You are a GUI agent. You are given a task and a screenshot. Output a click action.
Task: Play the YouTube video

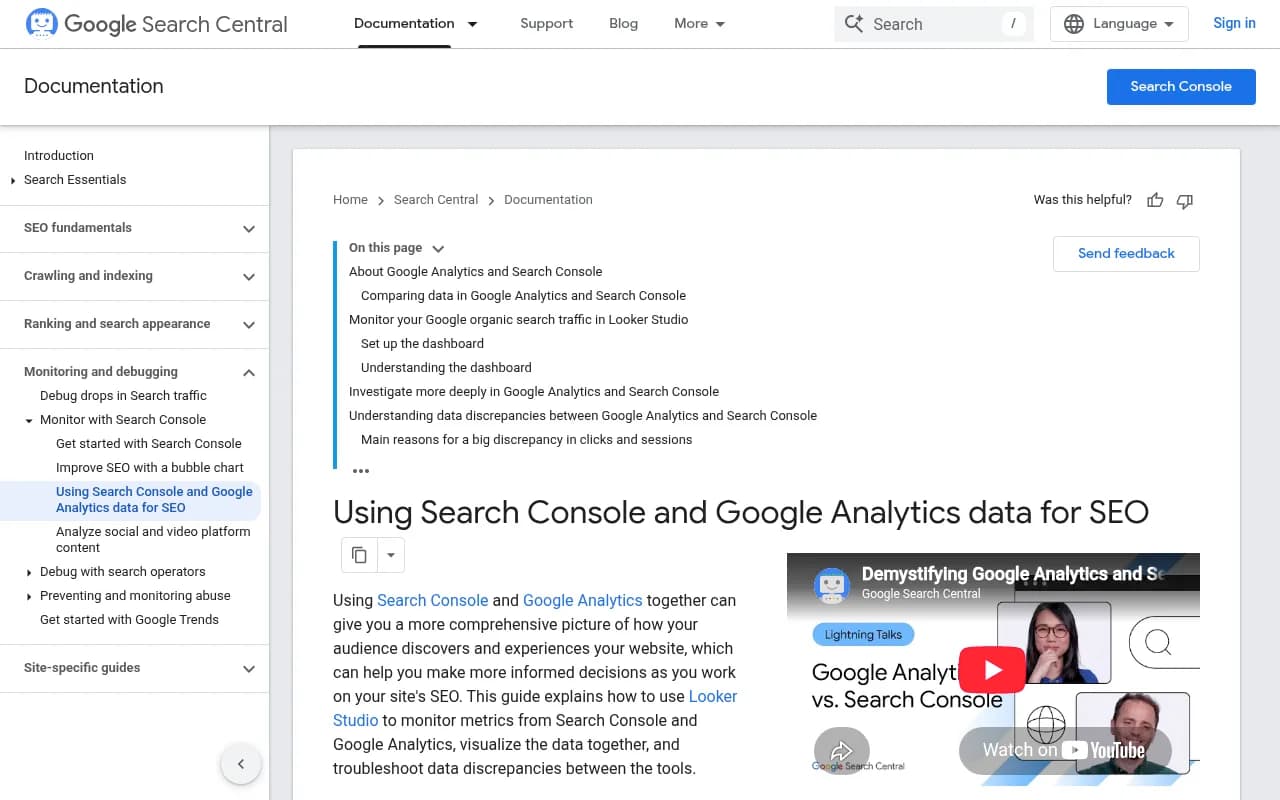993,670
